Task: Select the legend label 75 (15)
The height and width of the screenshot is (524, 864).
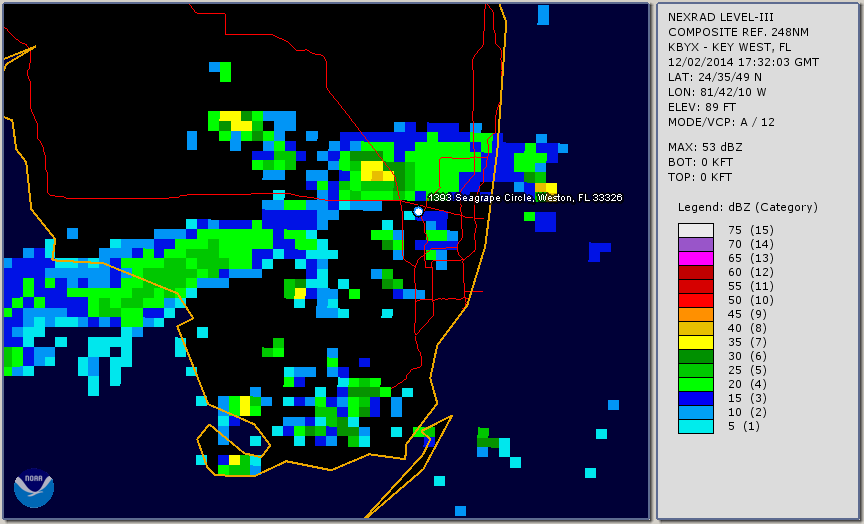Action: pos(750,230)
